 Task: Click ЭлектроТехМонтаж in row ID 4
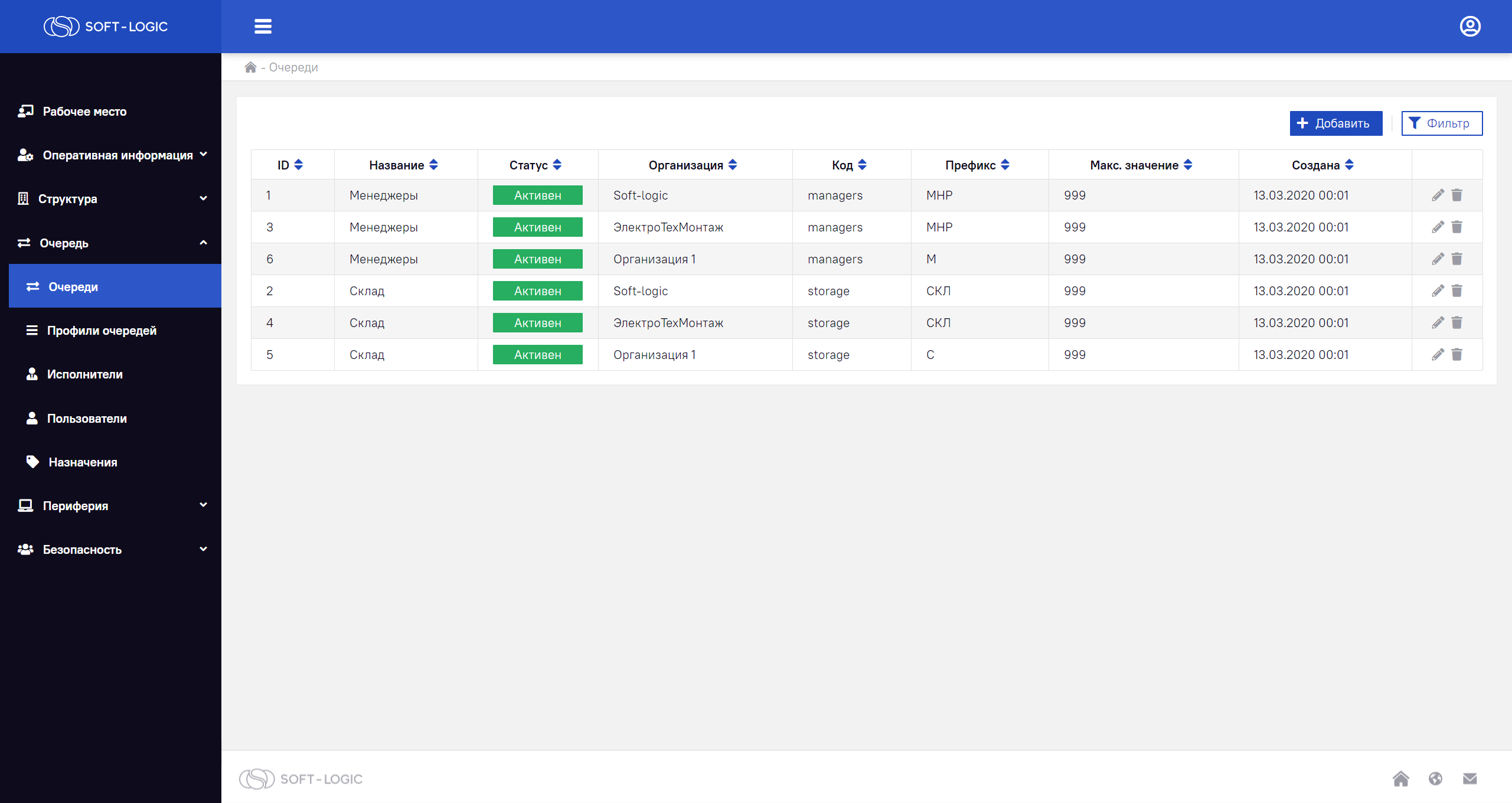coord(668,323)
